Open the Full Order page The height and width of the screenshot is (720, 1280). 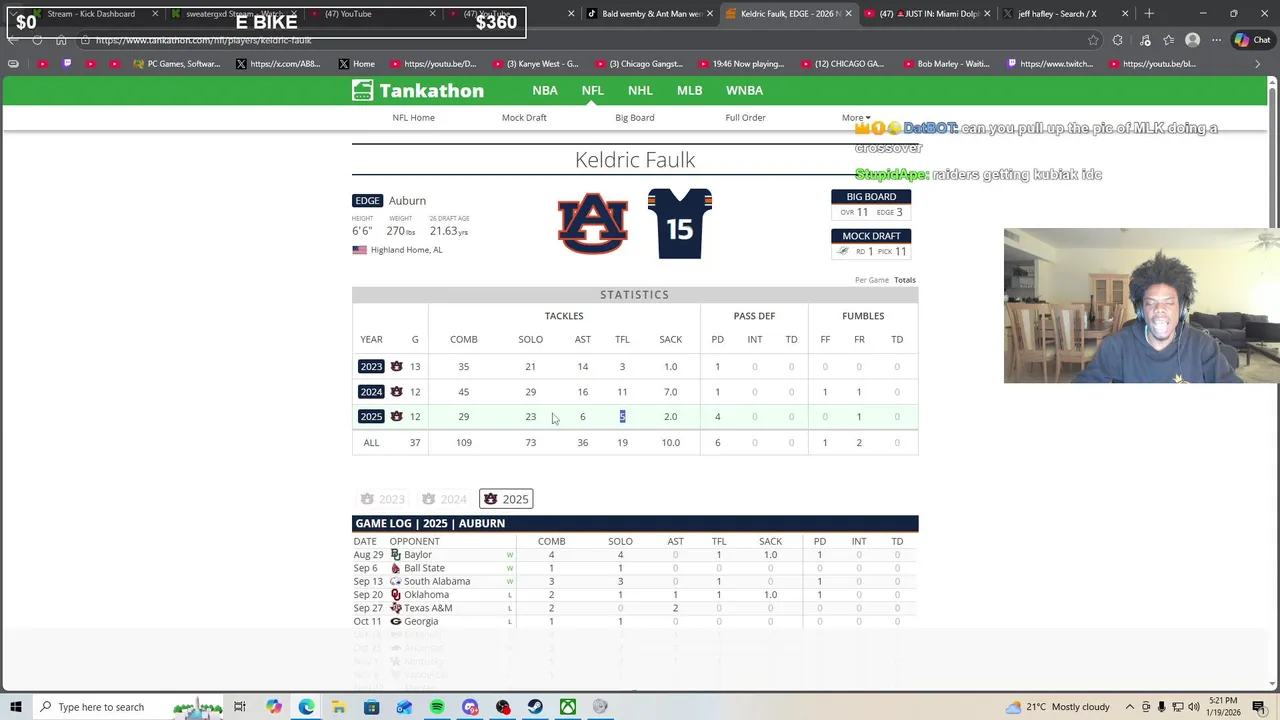(745, 117)
